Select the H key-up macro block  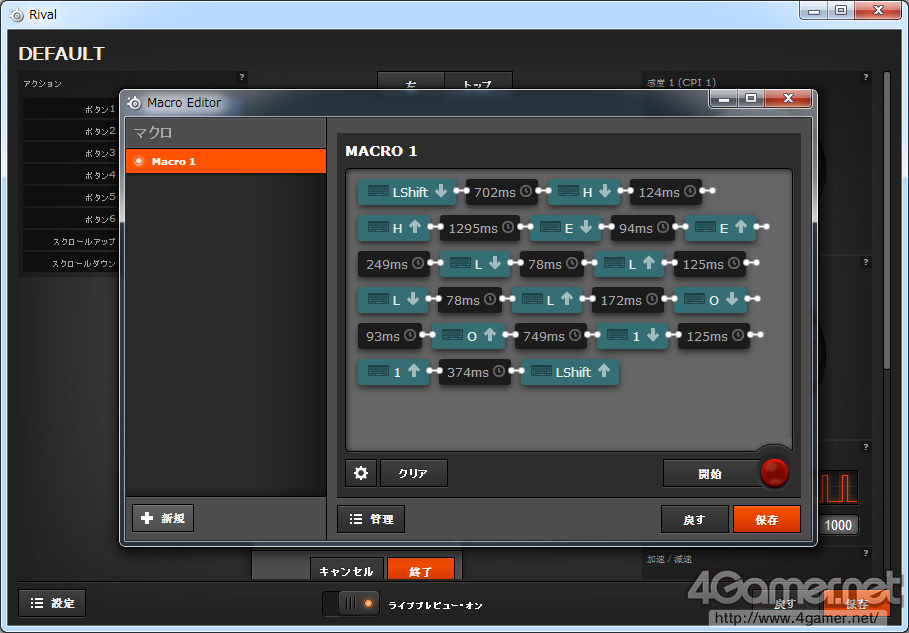tap(394, 228)
